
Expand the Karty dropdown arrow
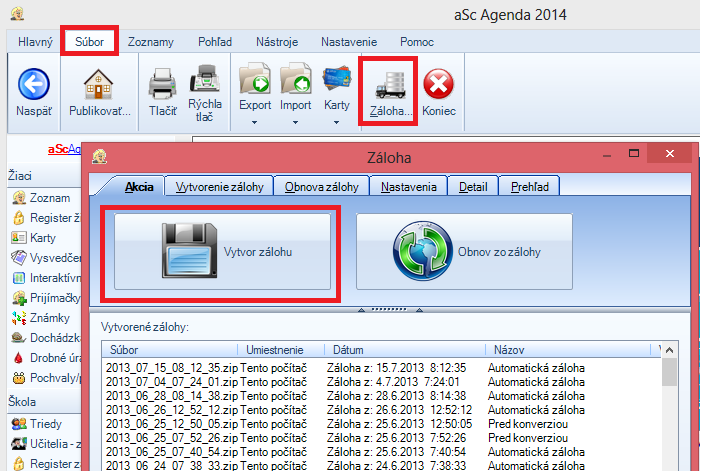point(336,122)
